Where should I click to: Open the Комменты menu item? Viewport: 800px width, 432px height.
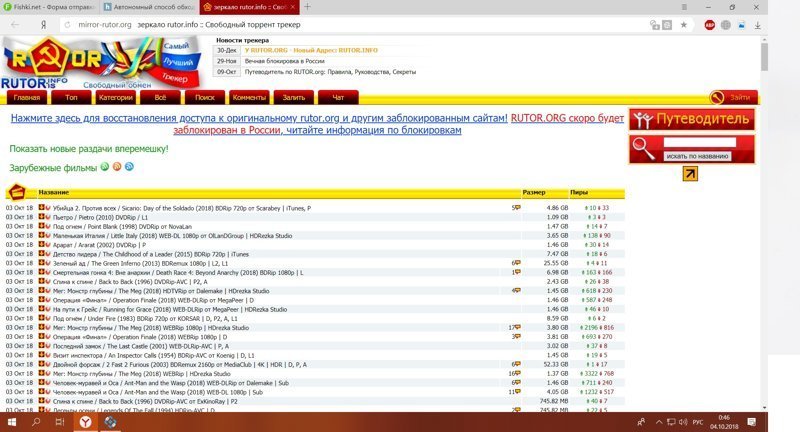[x=249, y=97]
